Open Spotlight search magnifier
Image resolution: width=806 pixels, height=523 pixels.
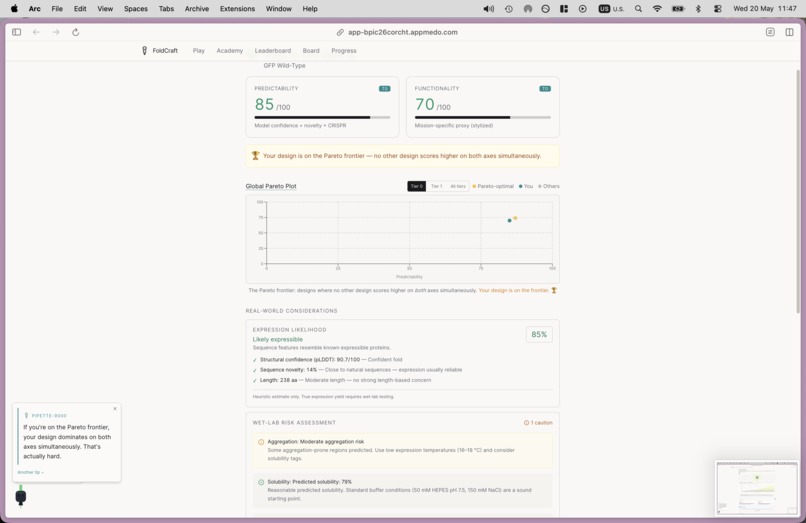(x=638, y=9)
